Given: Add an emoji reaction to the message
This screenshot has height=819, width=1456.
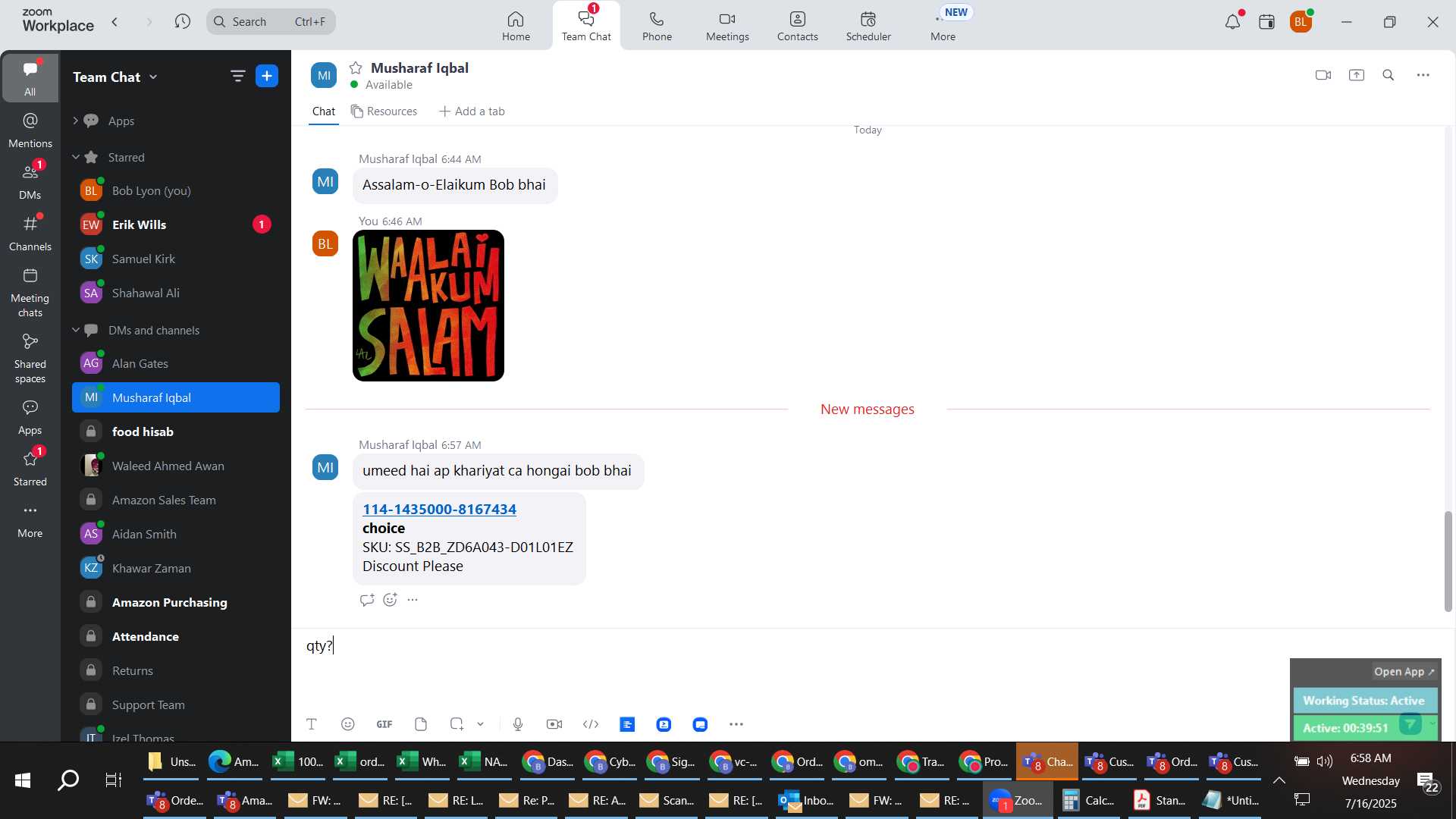Looking at the screenshot, I should pyautogui.click(x=391, y=600).
